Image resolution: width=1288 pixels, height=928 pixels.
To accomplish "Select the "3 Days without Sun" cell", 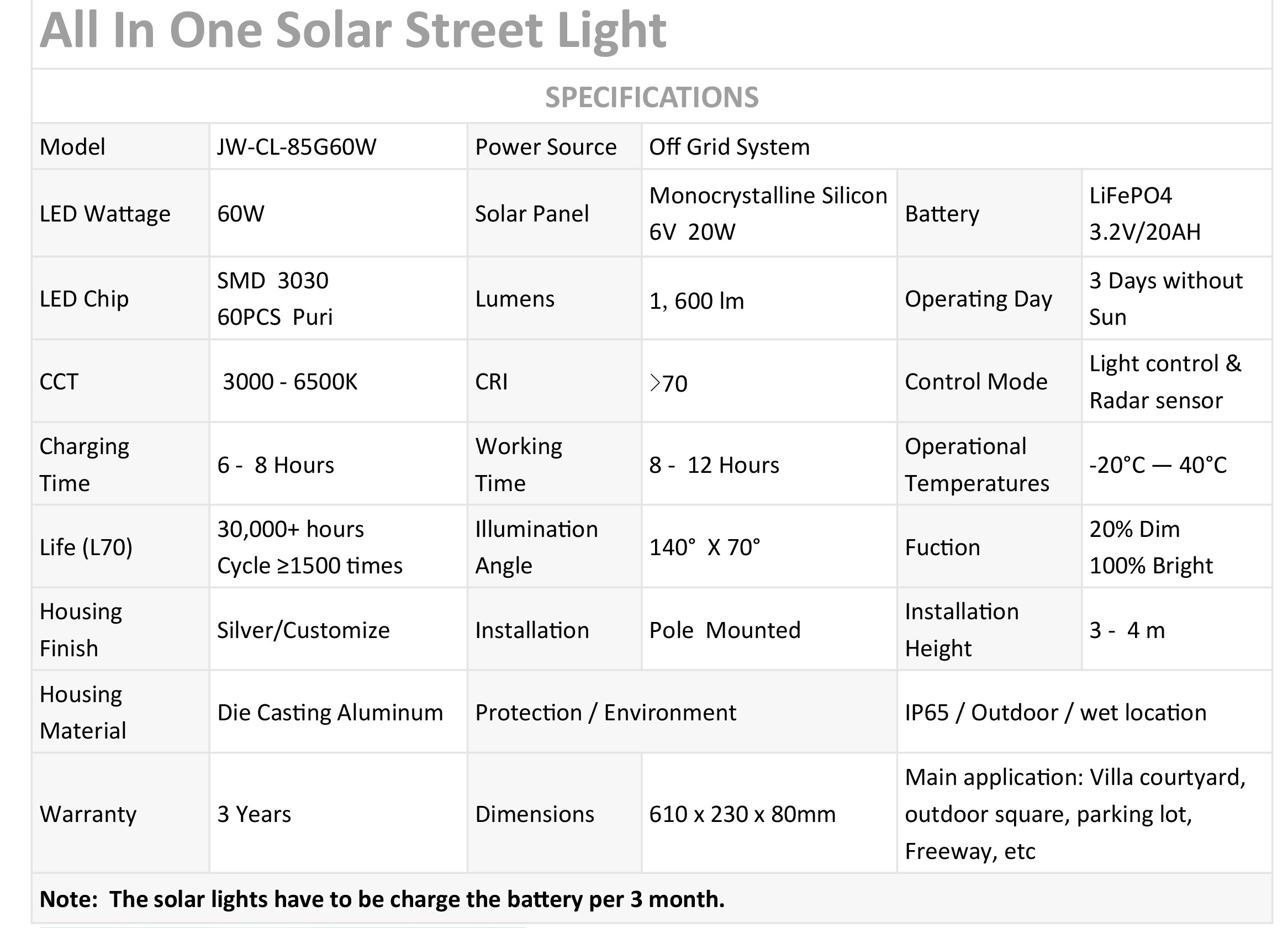I will (x=1165, y=299).
